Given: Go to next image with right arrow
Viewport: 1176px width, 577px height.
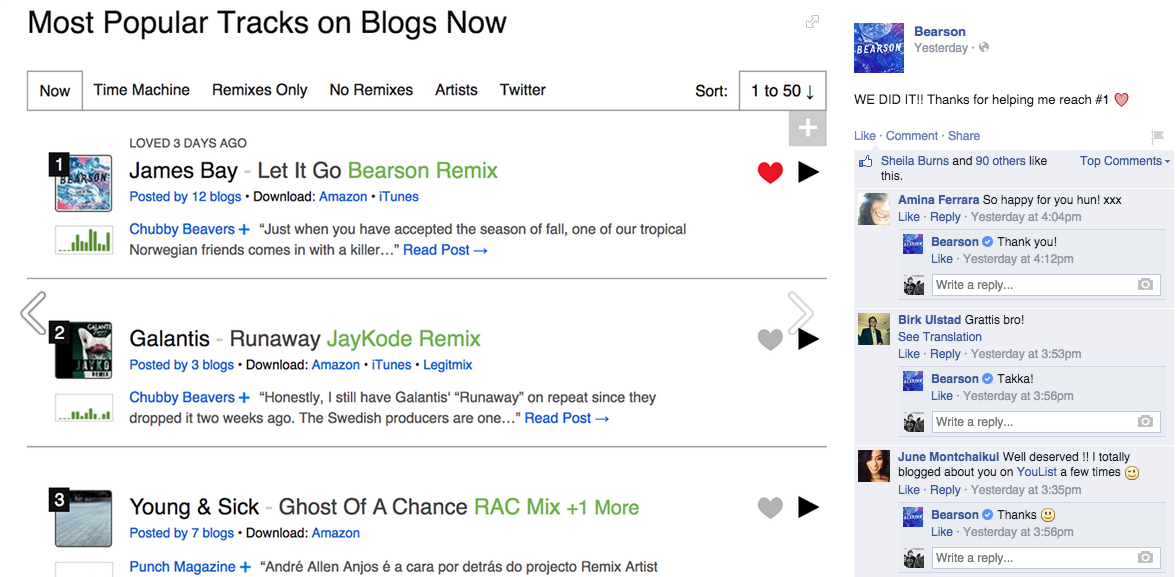Looking at the screenshot, I should pyautogui.click(x=800, y=313).
